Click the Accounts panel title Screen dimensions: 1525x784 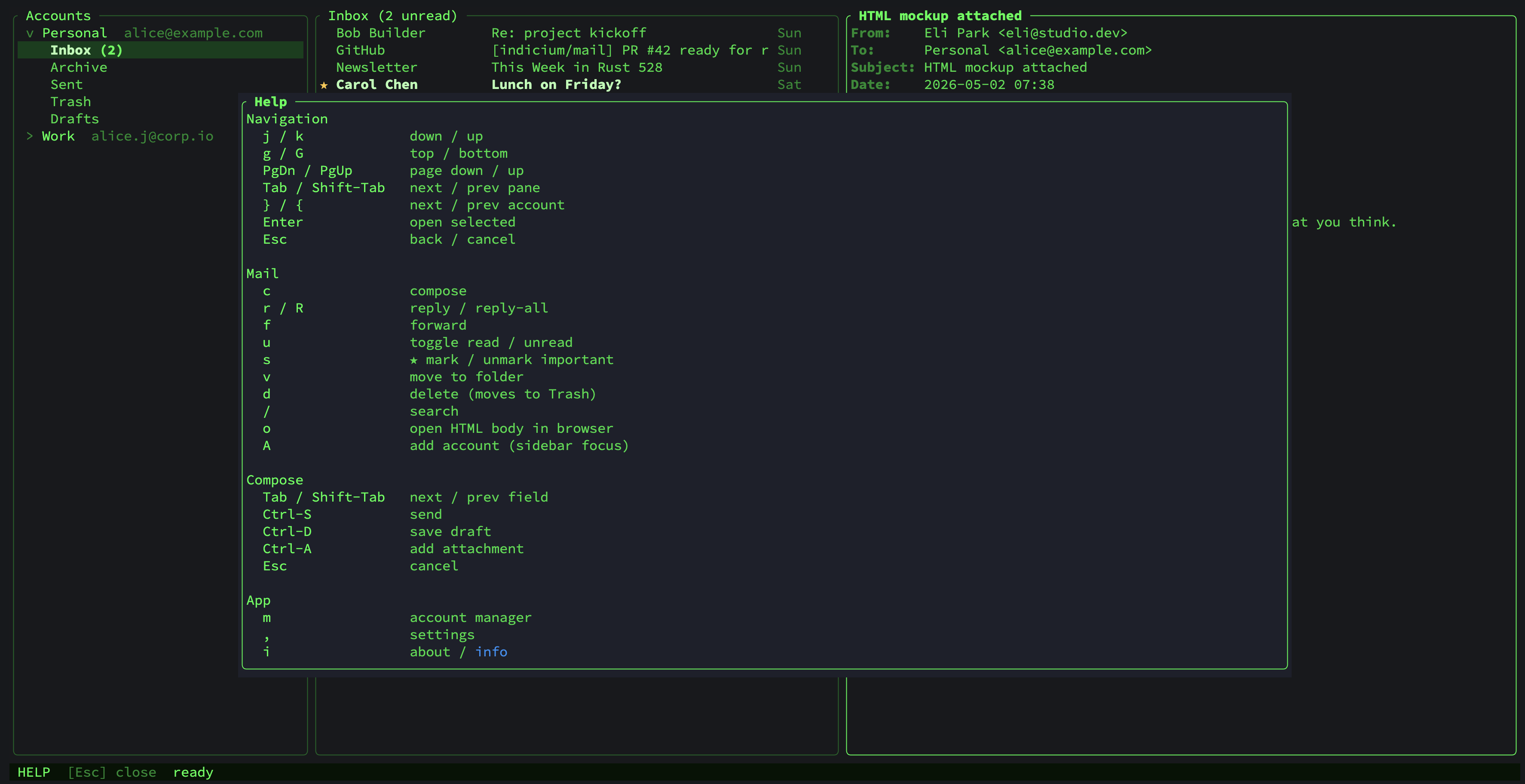point(58,16)
